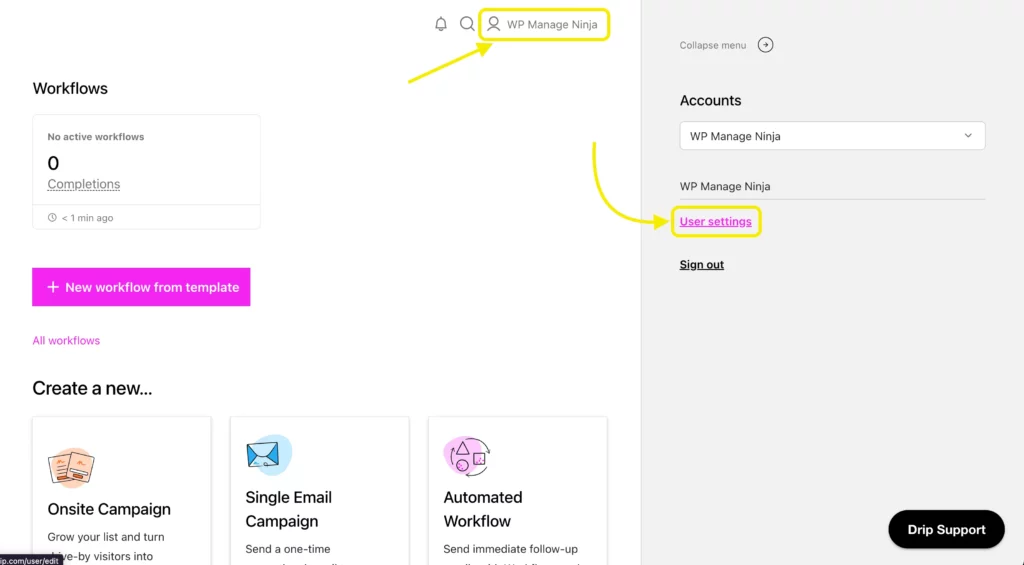Click the Completions link in workflows card

pyautogui.click(x=84, y=184)
